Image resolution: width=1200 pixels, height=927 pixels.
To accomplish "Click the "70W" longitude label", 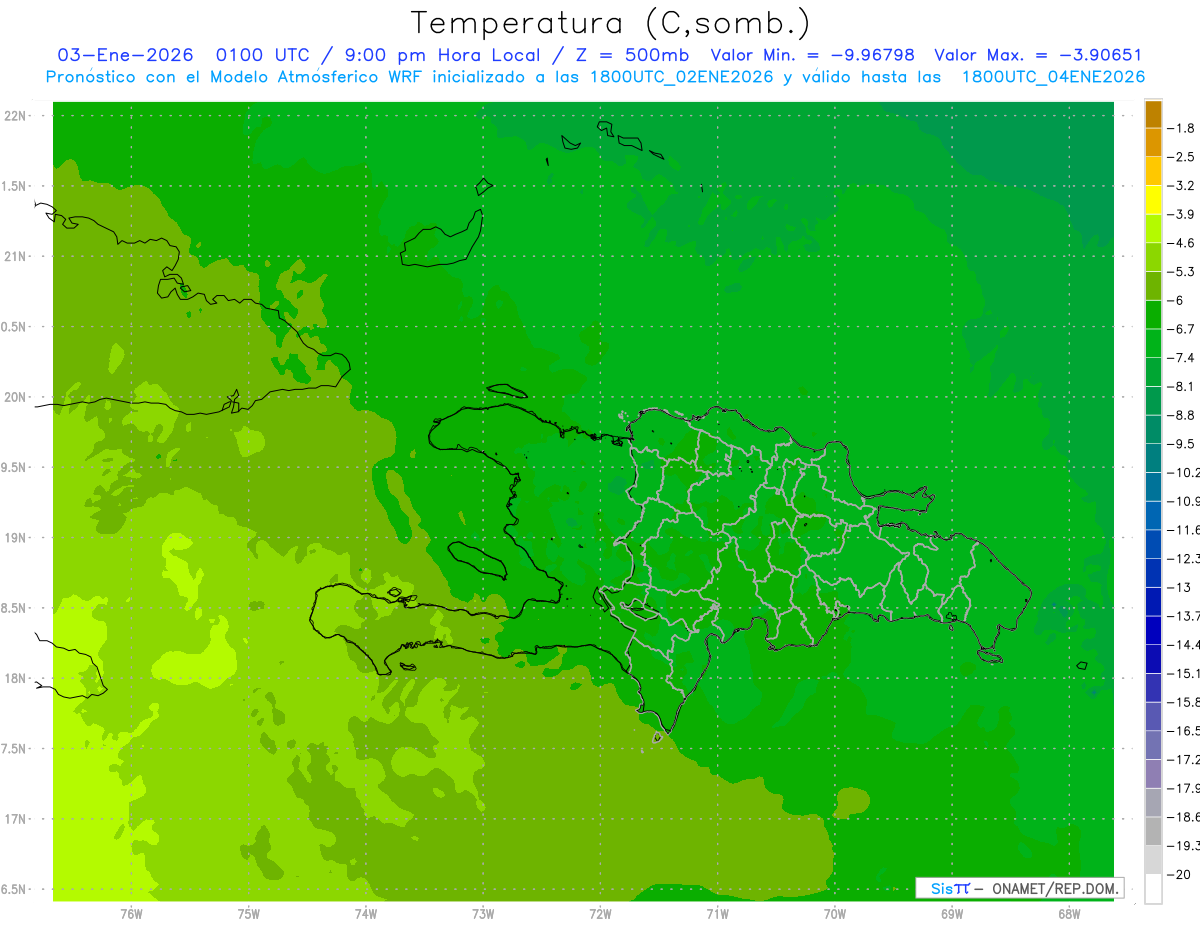I will click(x=835, y=914).
